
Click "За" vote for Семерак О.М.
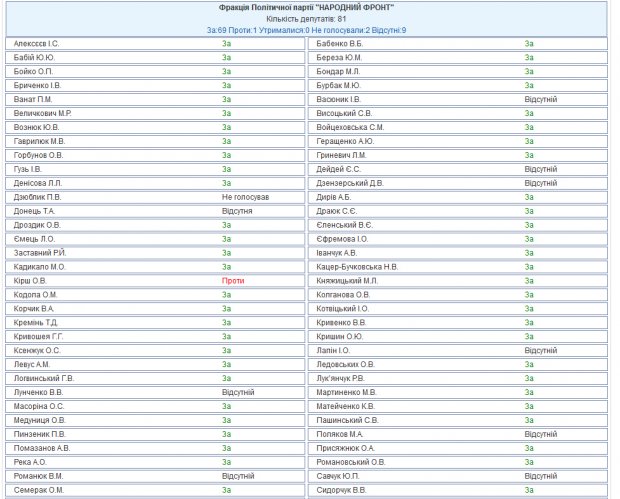227,490
